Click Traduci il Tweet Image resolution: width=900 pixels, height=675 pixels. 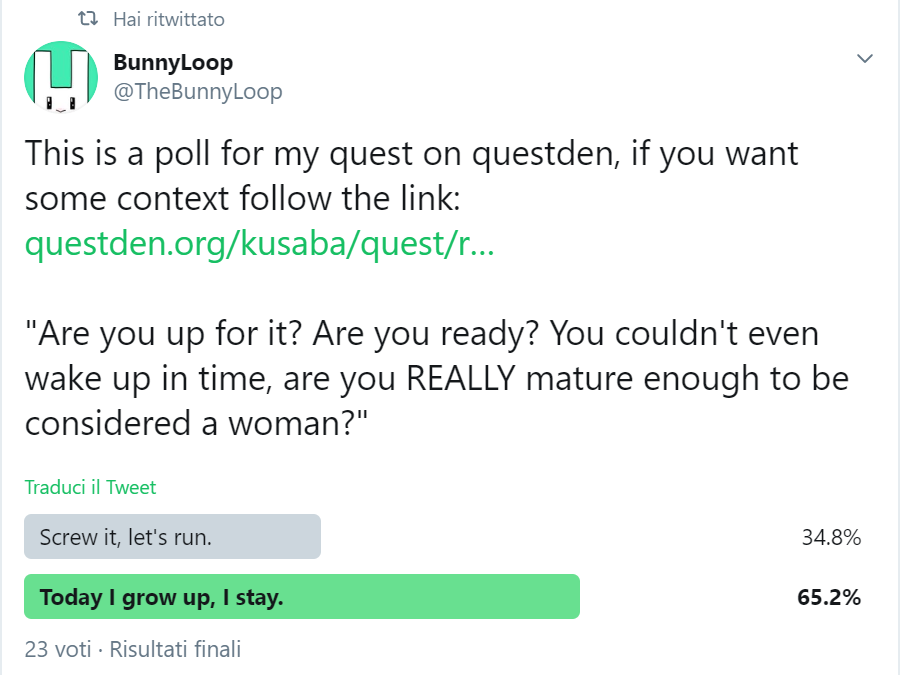tap(90, 488)
